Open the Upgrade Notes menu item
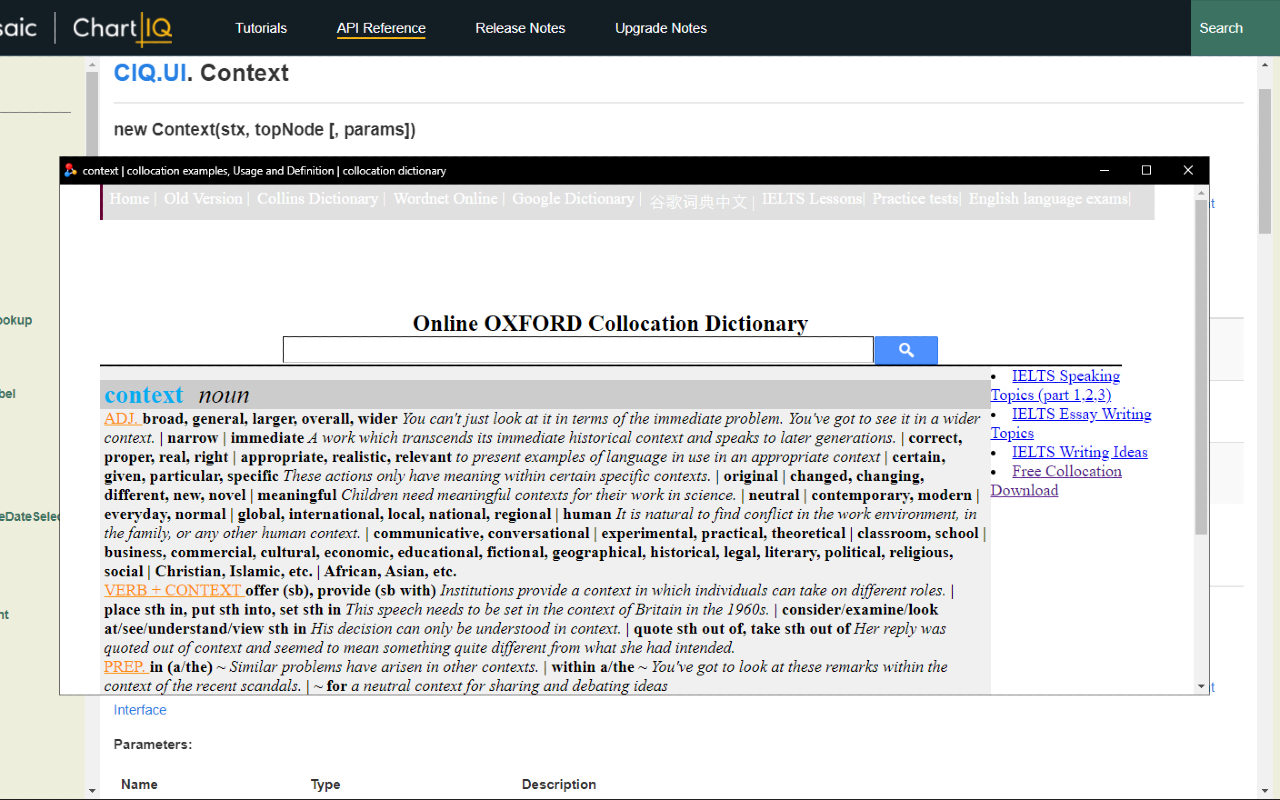 coord(661,28)
